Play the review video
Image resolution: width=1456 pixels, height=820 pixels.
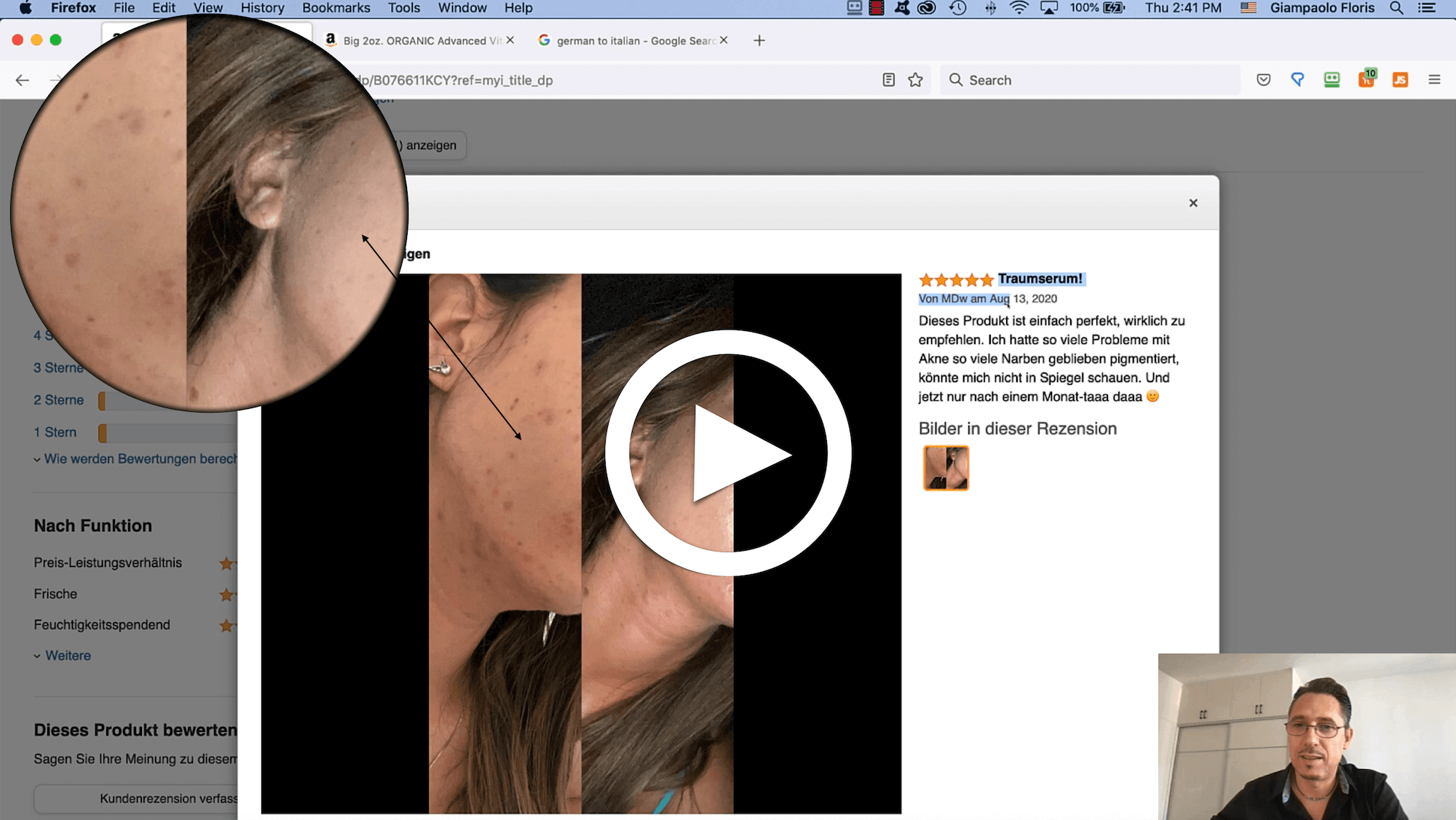pyautogui.click(x=728, y=453)
